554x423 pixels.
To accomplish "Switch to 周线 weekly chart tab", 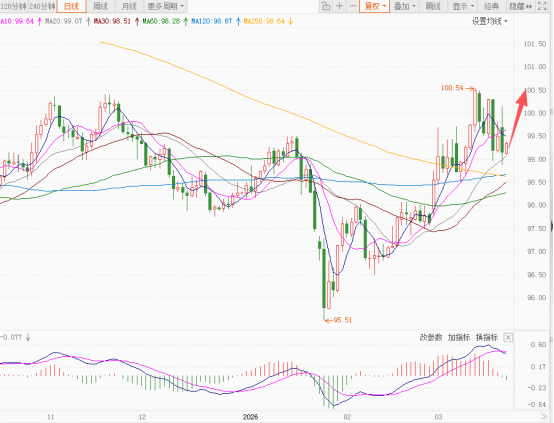I will point(100,6).
